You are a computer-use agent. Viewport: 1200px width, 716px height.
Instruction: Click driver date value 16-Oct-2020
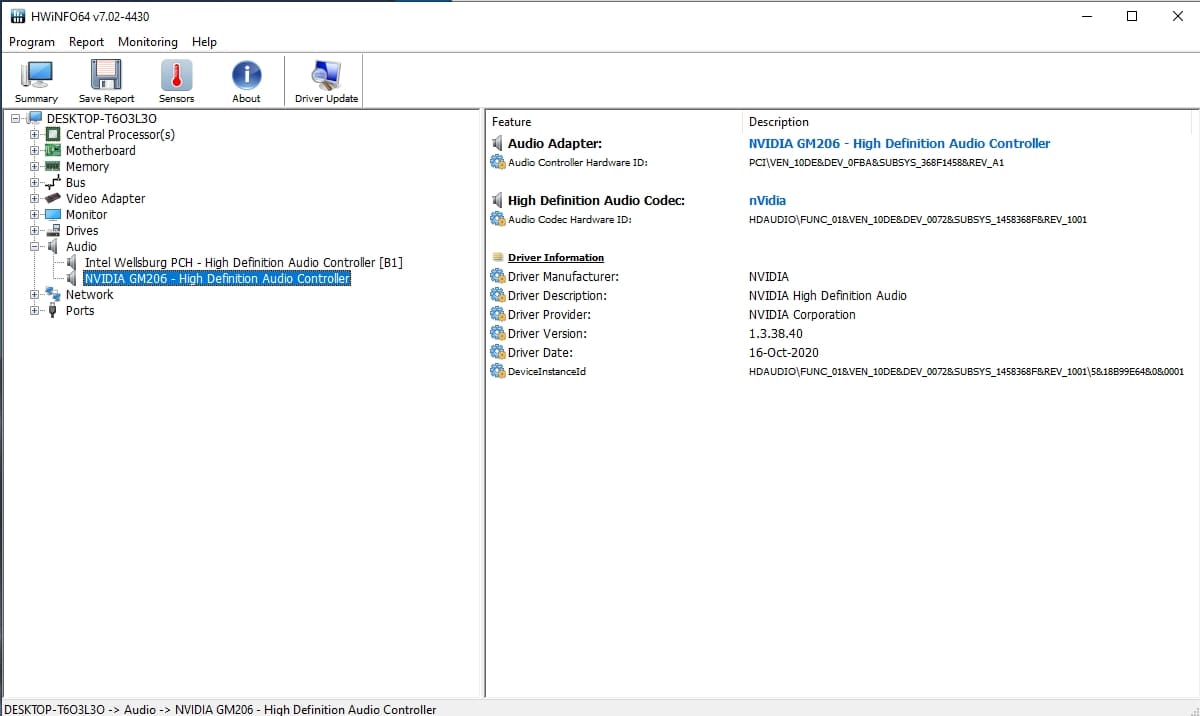coord(782,352)
